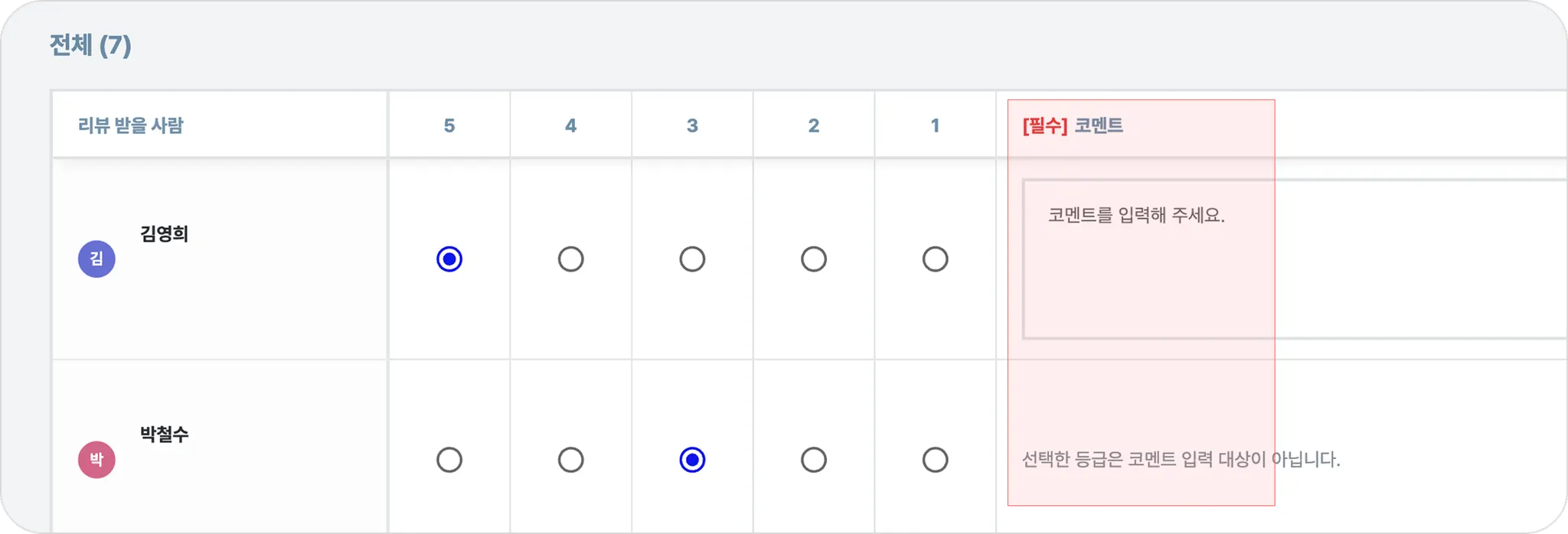Click the 리뷰 받을 사람 column header
This screenshot has height=534, width=1568.
click(131, 125)
